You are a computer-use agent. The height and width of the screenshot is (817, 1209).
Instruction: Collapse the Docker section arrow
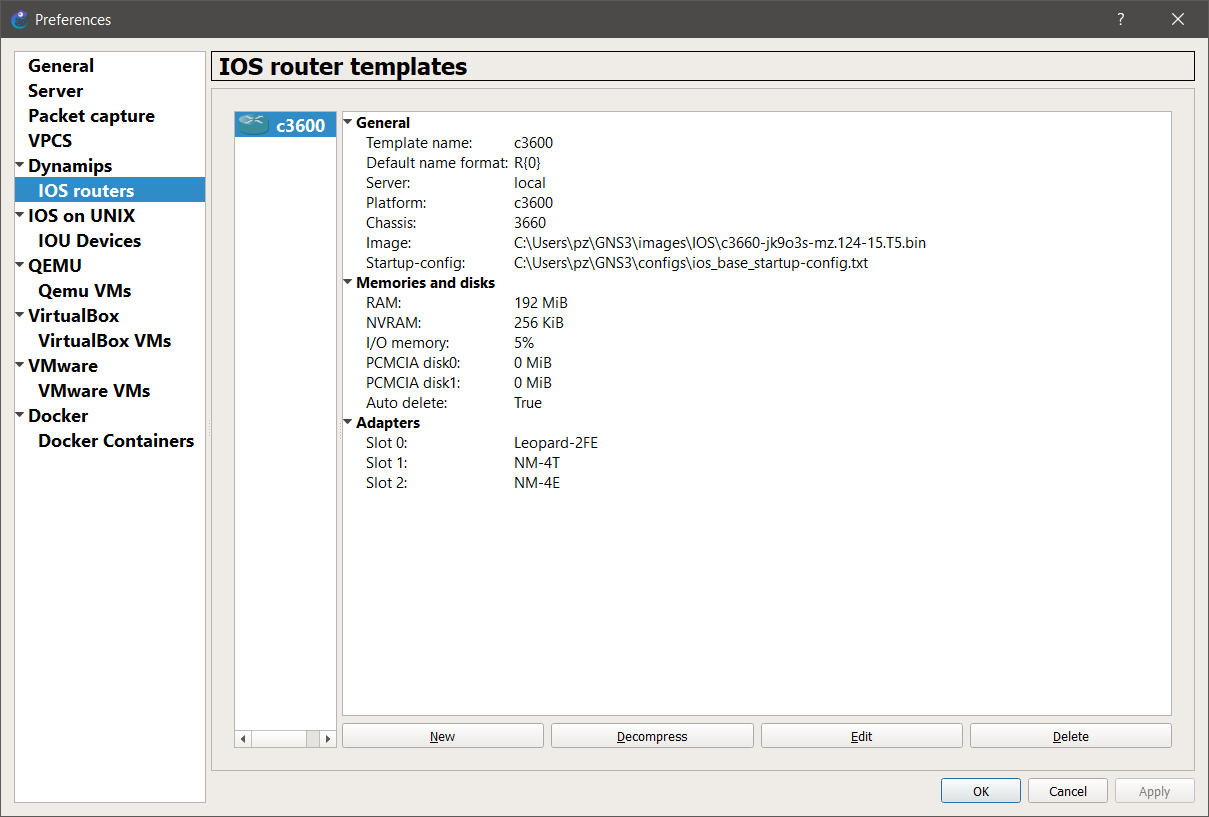[20, 415]
